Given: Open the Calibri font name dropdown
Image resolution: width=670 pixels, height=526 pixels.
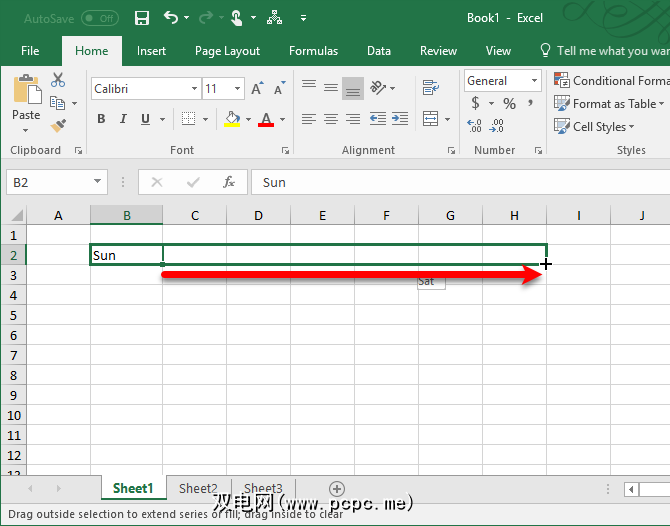Looking at the screenshot, I should [x=194, y=89].
